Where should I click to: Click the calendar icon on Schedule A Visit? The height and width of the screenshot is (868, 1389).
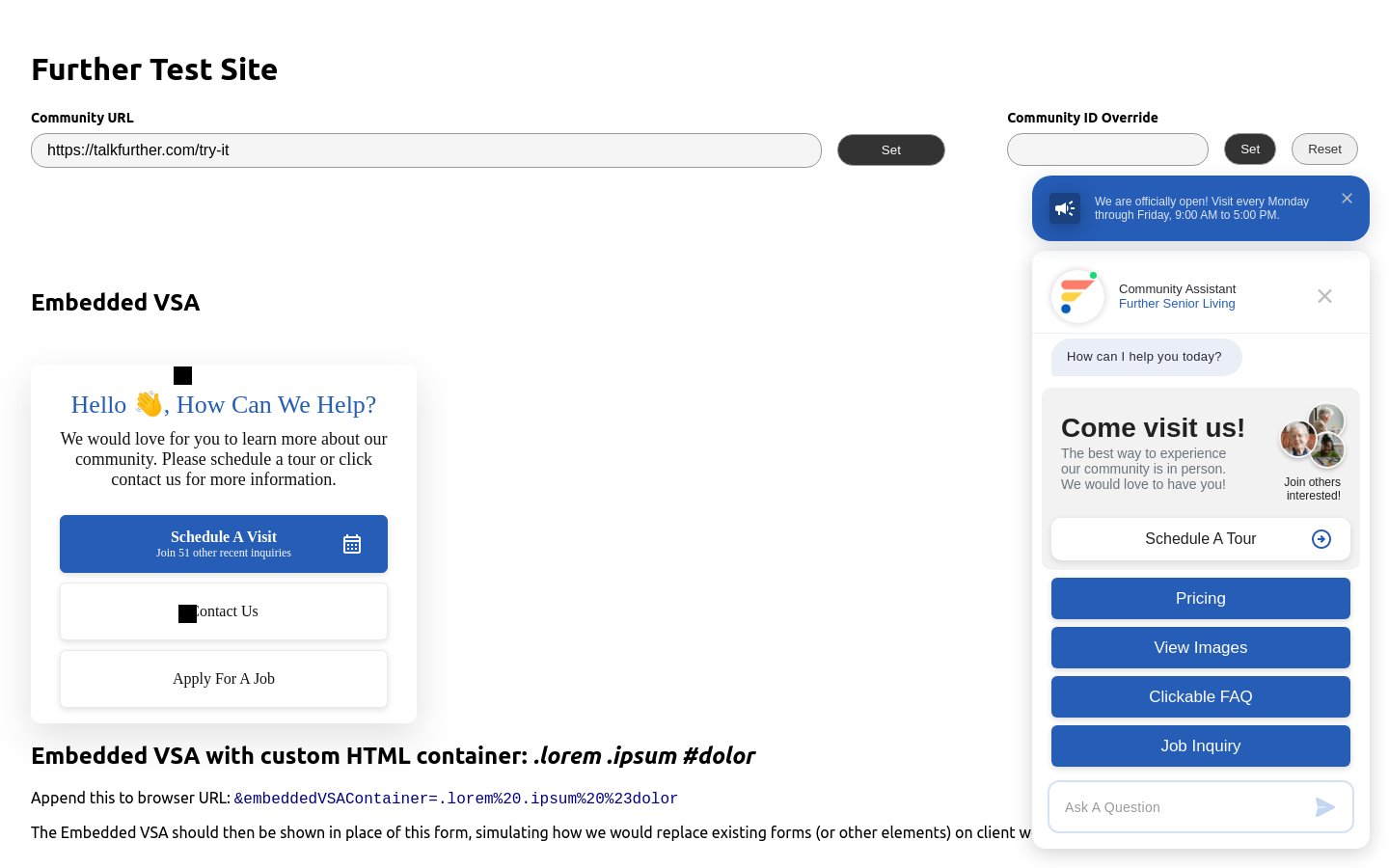click(352, 545)
